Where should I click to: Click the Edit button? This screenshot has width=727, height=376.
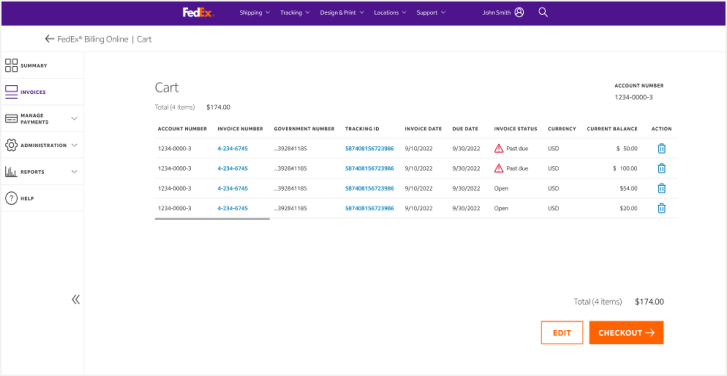[561, 332]
